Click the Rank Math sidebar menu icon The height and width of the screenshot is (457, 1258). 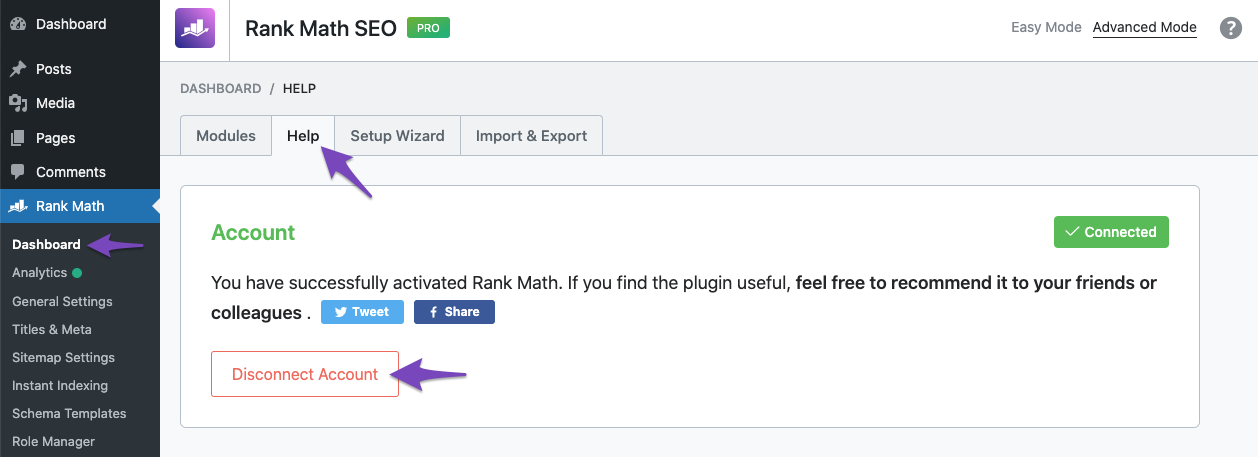tap(17, 206)
